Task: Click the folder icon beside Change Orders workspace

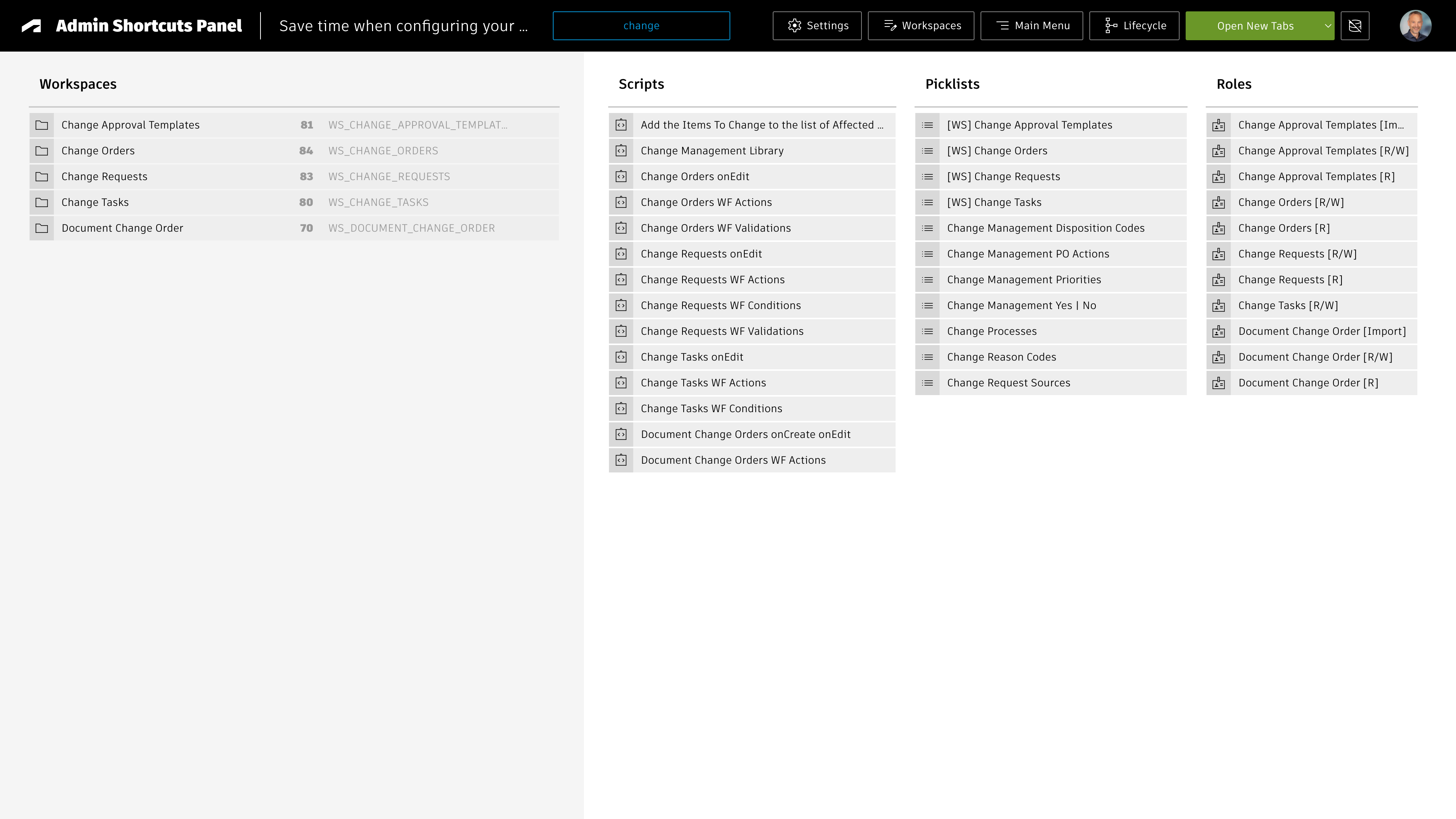Action: tap(42, 151)
